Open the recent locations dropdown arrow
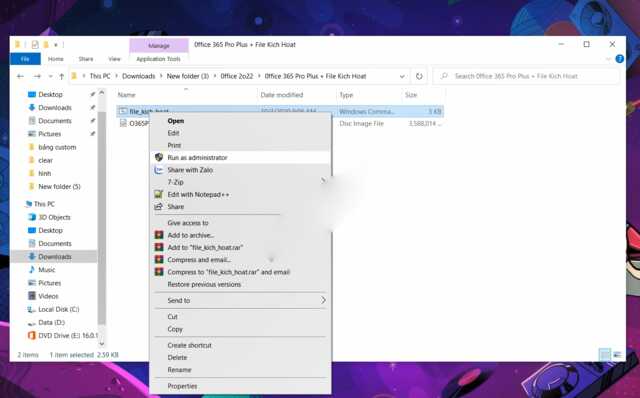This screenshot has width=640, height=398. (x=50, y=76)
